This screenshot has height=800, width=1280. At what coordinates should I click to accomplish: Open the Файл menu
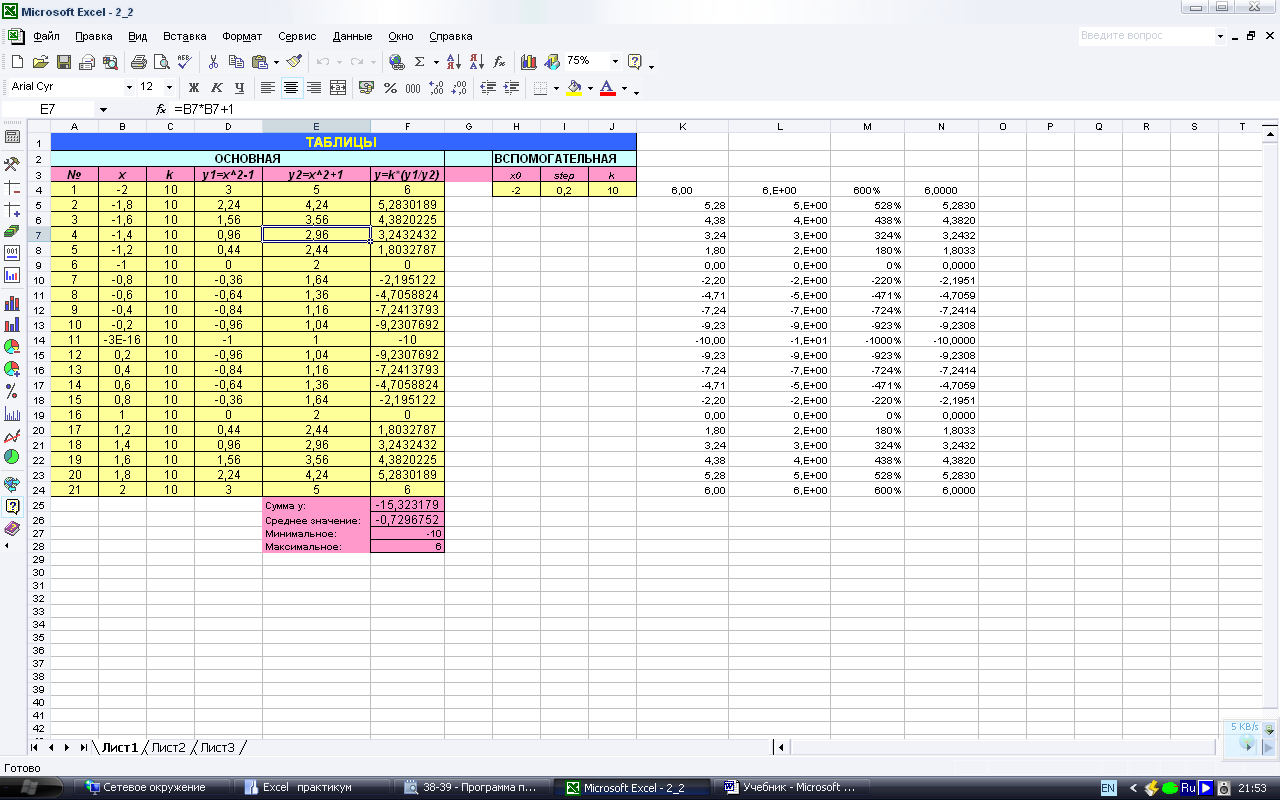[x=46, y=36]
